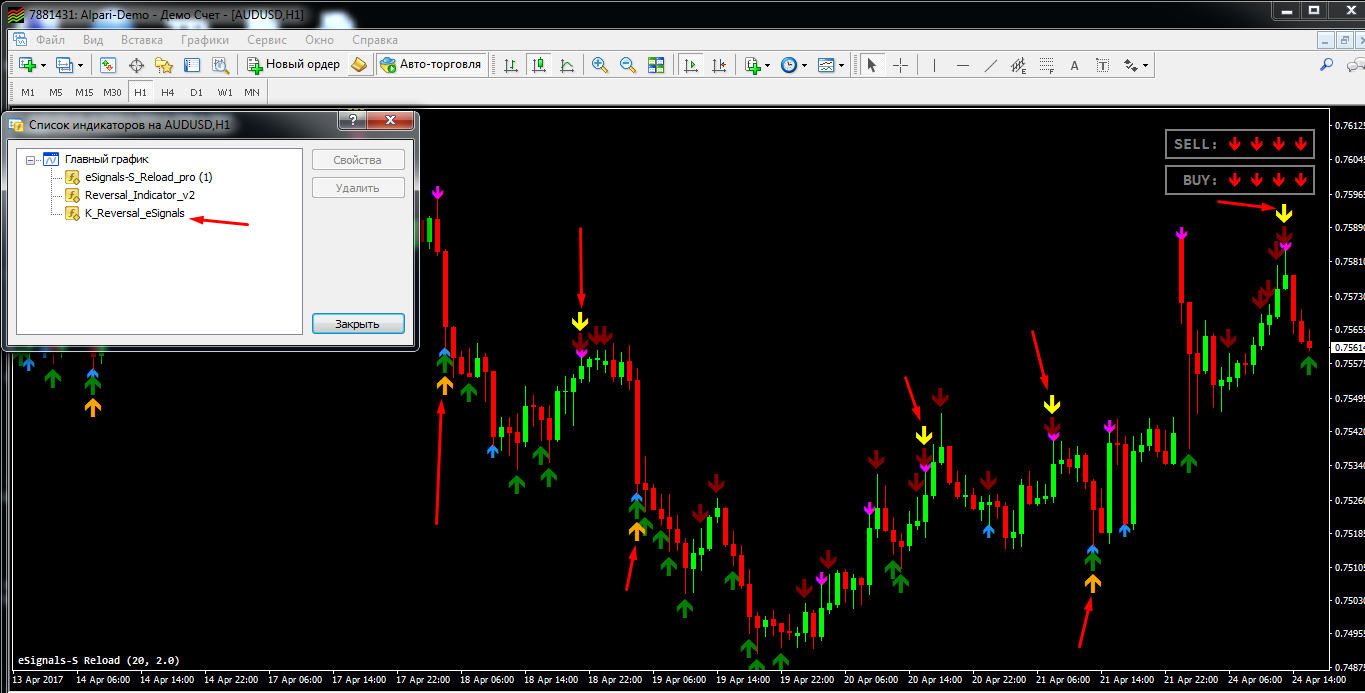Collapse the Главный график tree node
Viewport: 1365px width, 693px height.
(31, 159)
